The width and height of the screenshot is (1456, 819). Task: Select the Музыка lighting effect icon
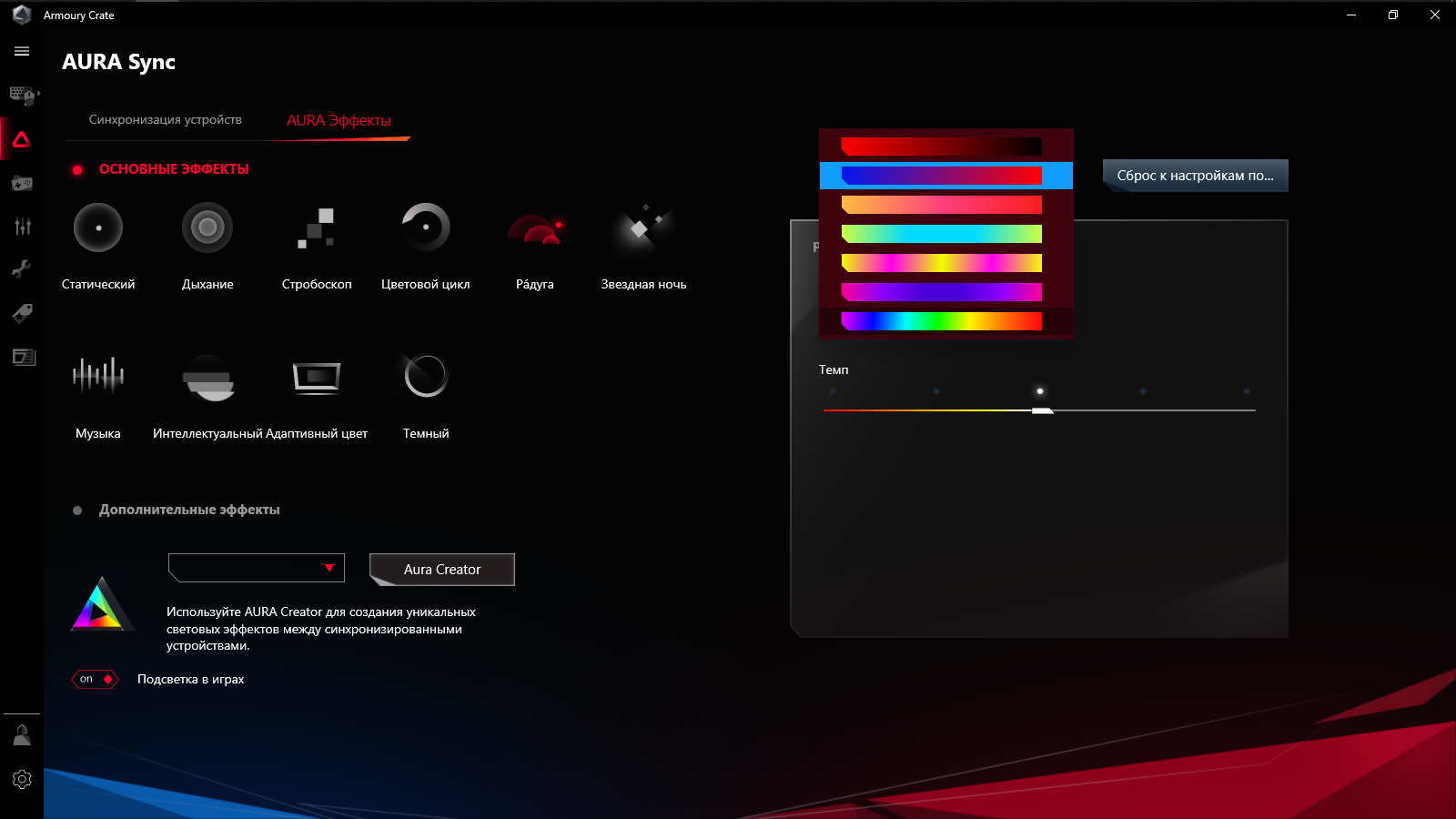point(98,374)
